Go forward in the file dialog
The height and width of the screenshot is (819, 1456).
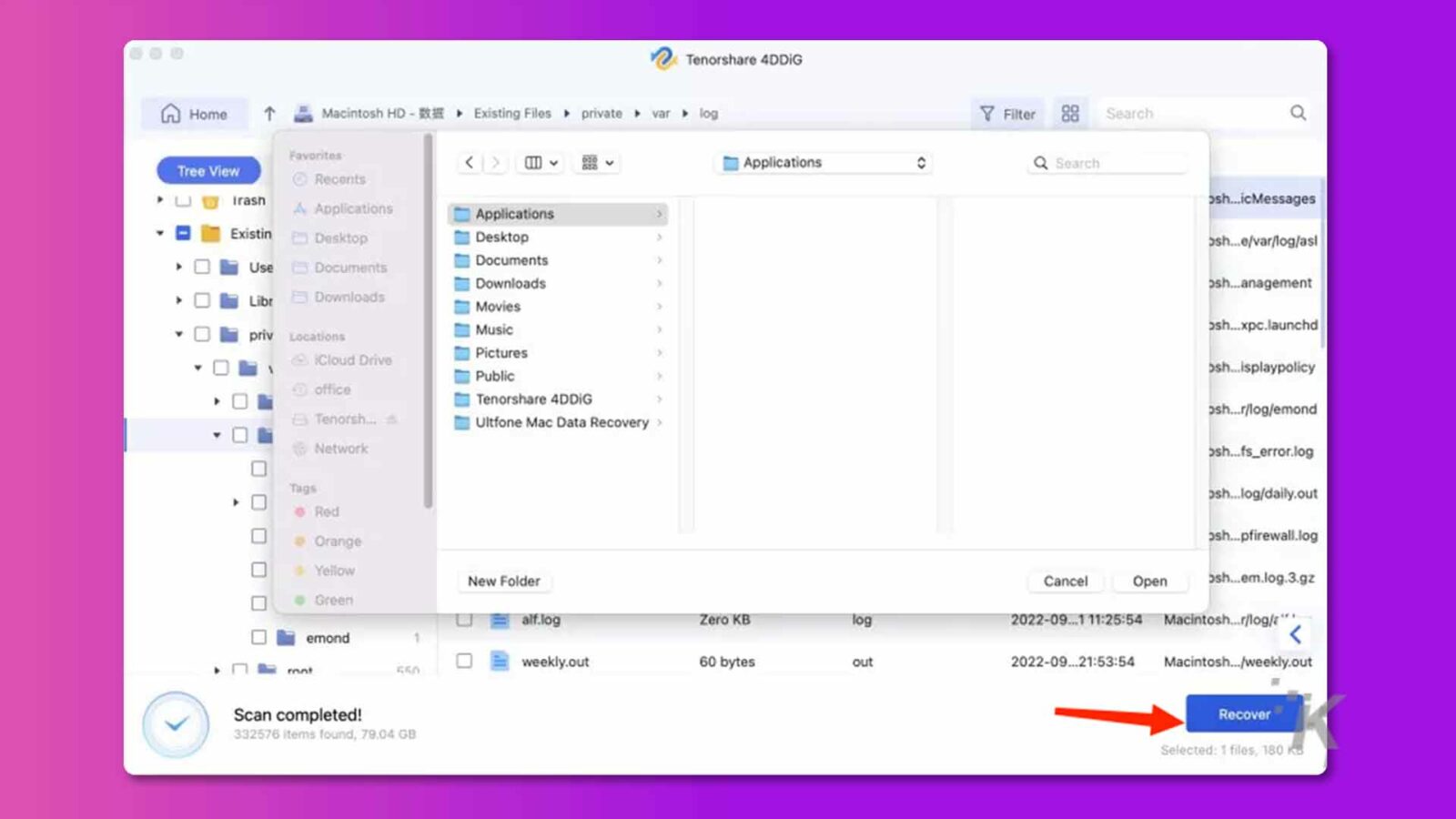pyautogui.click(x=495, y=163)
